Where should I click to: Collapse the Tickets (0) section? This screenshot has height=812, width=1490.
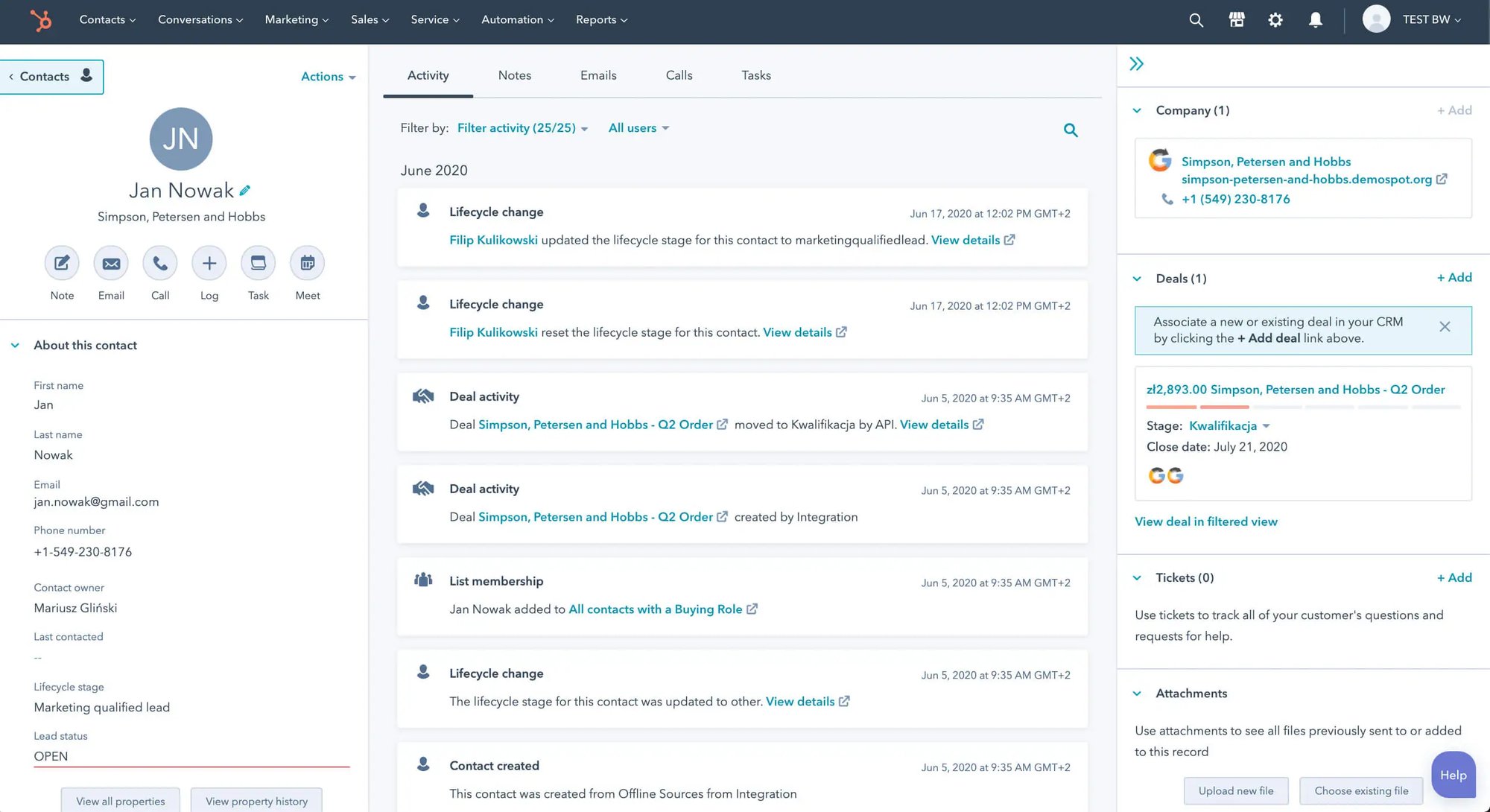1137,578
